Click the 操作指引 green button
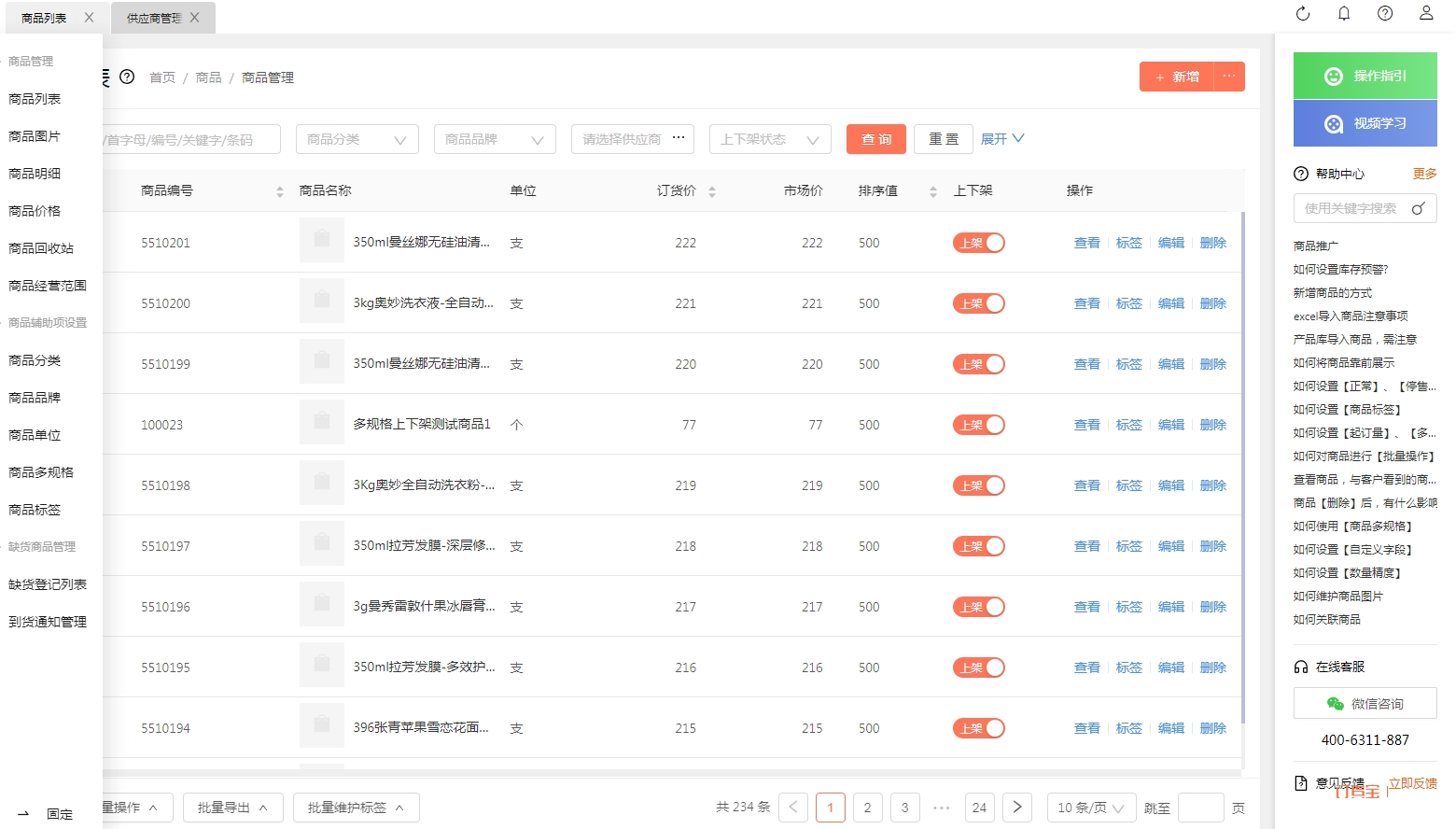The image size is (1456, 829). (1365, 76)
